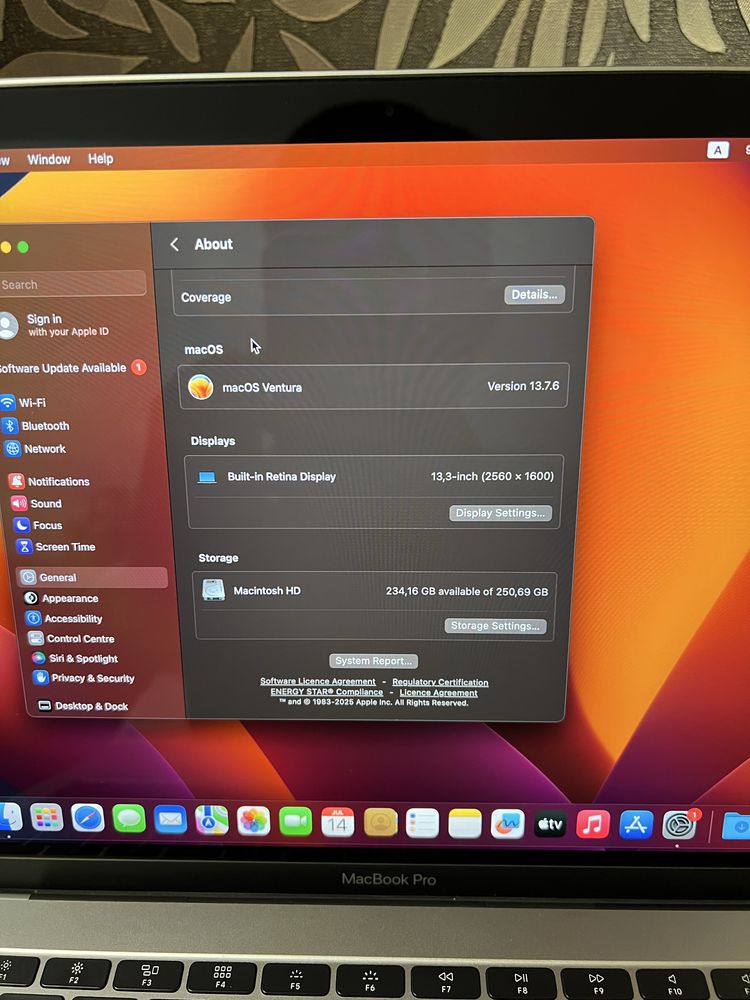Open Regulatory Certification link

tap(440, 682)
